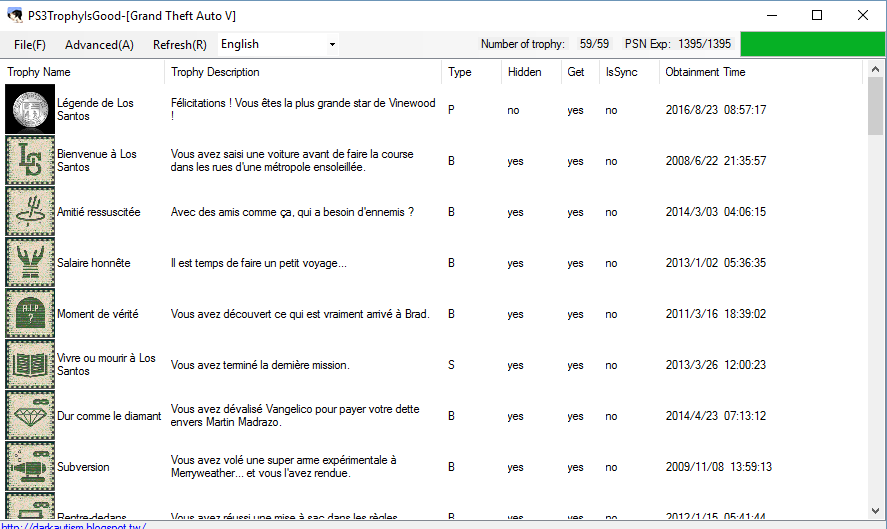
Task: Click the Subversion trophy icon
Action: [30, 466]
